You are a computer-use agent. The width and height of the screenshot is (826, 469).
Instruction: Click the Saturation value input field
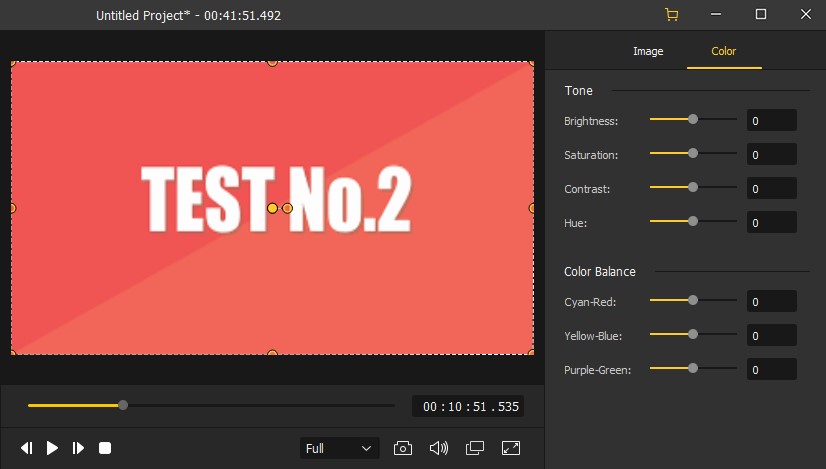tap(771, 155)
